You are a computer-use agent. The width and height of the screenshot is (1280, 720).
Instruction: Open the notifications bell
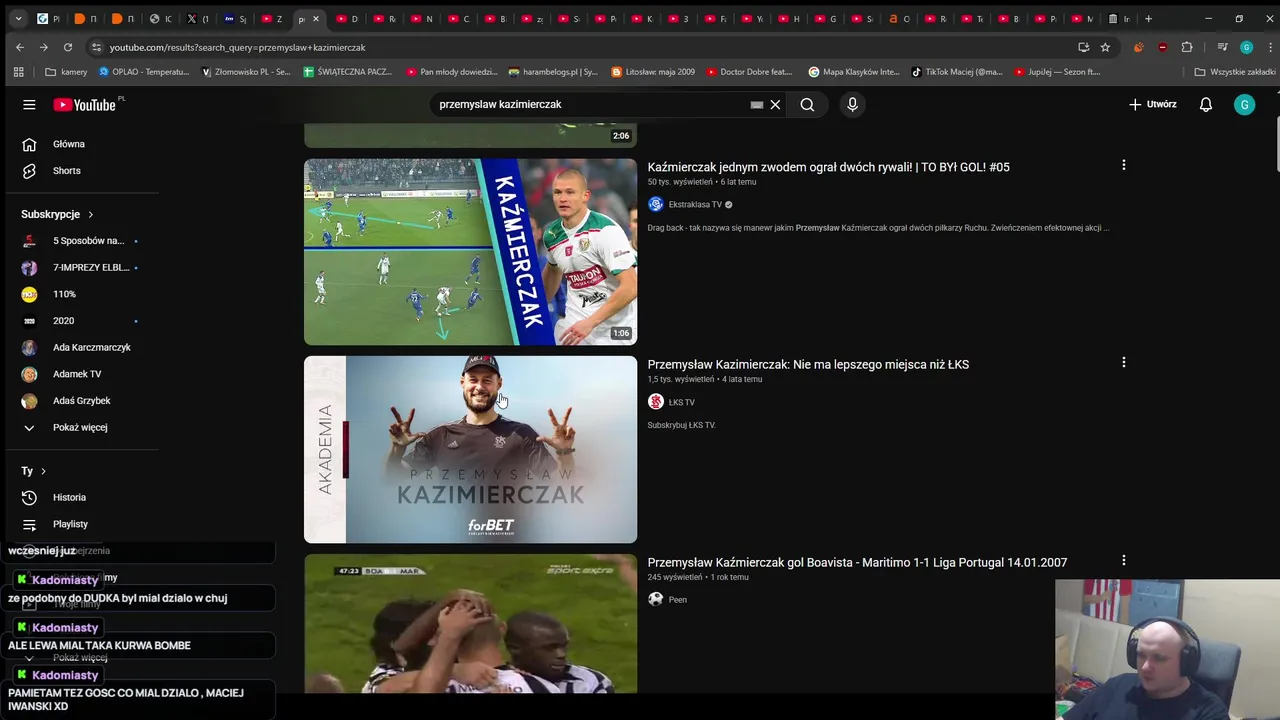1206,104
